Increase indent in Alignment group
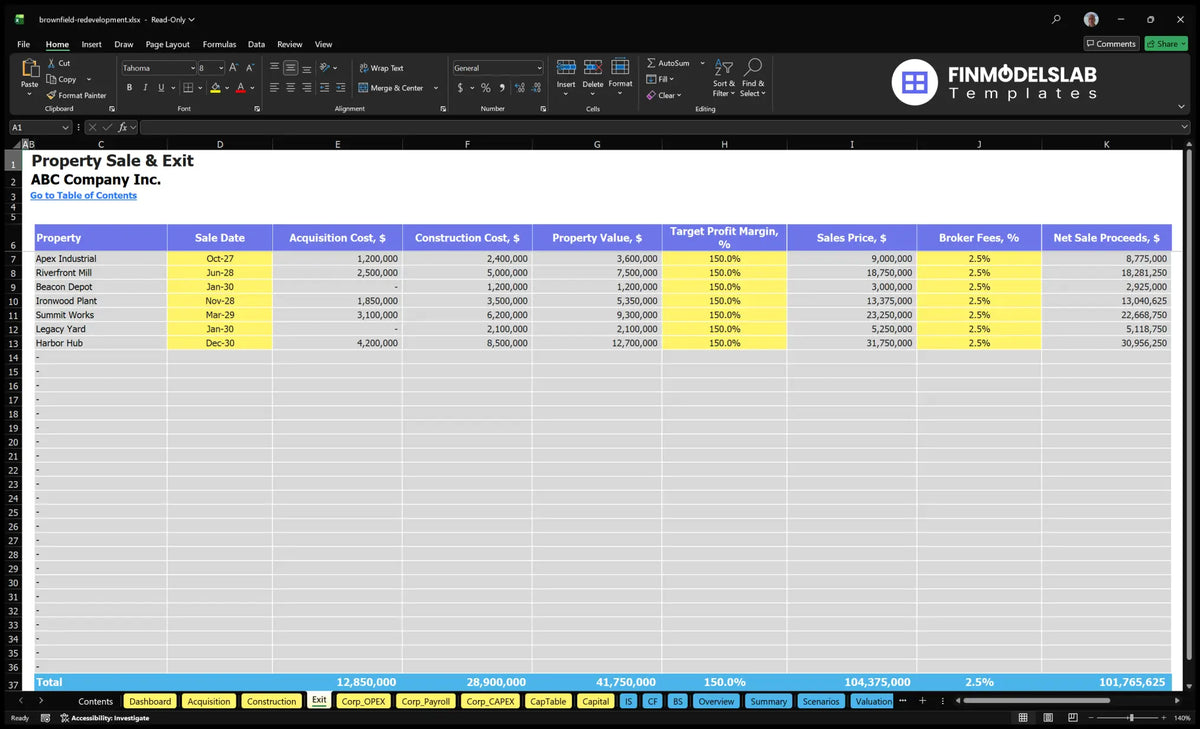 [341, 88]
